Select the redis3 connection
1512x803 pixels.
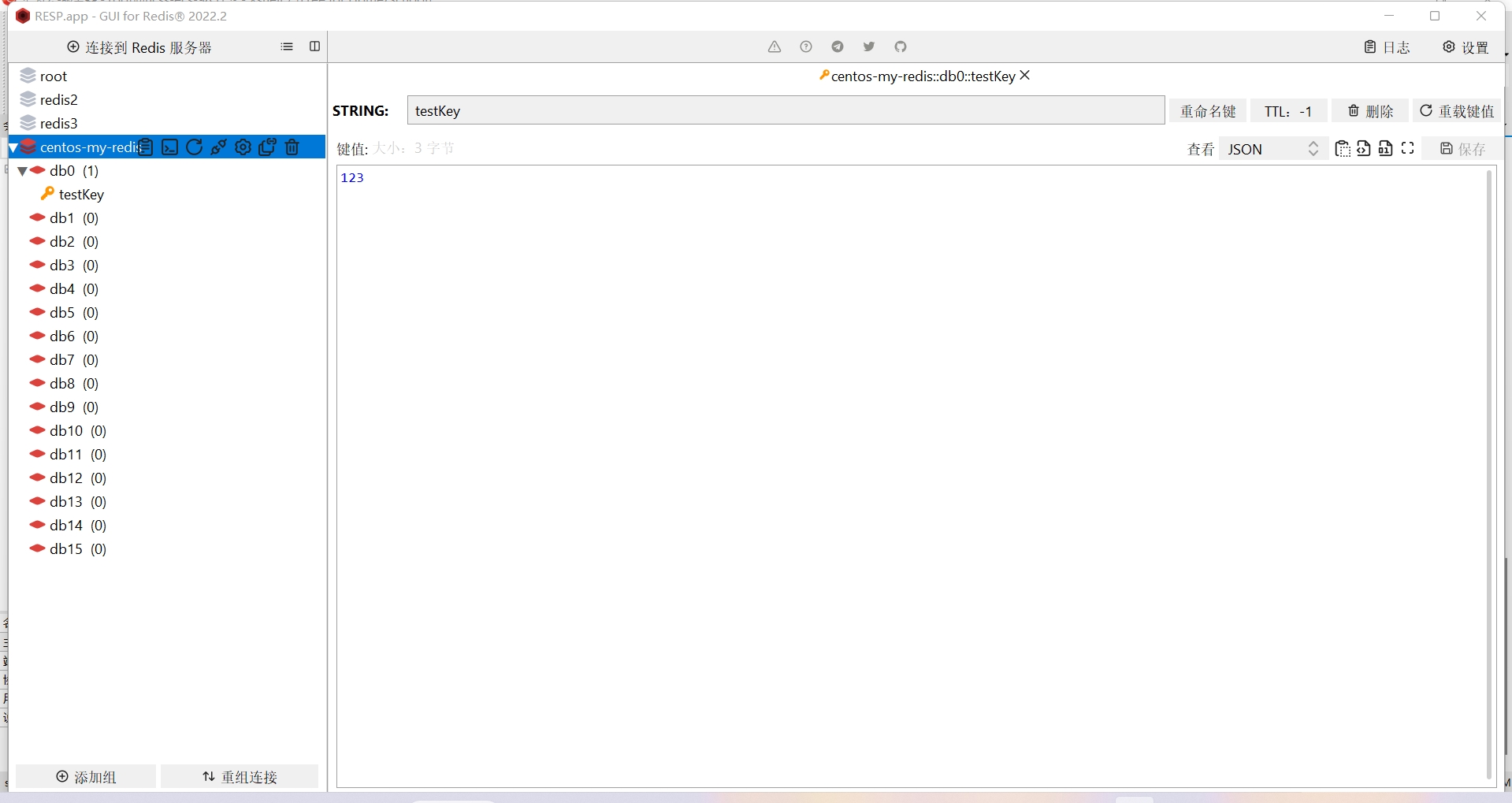(59, 124)
